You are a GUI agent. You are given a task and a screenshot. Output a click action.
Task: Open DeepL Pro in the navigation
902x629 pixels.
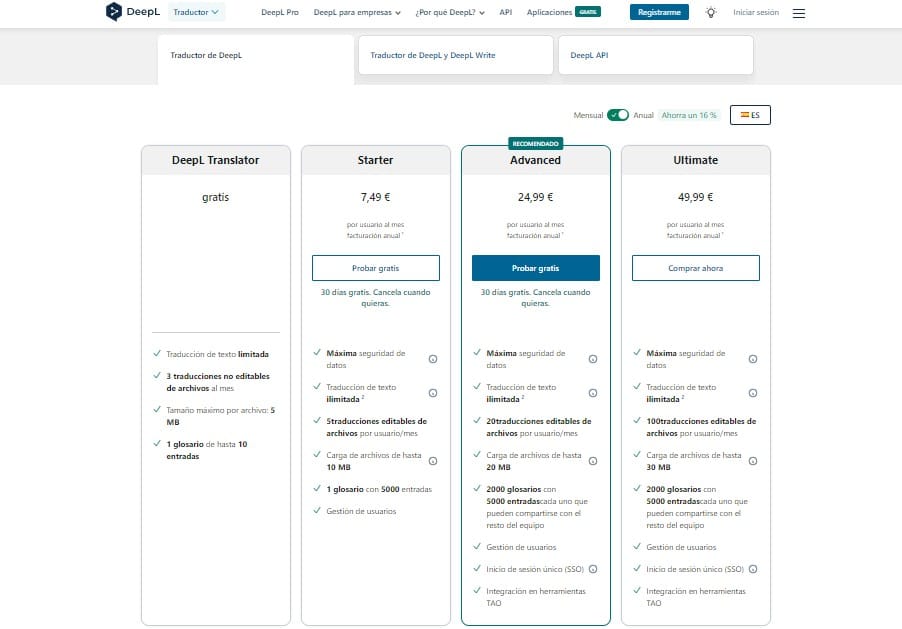click(x=280, y=12)
